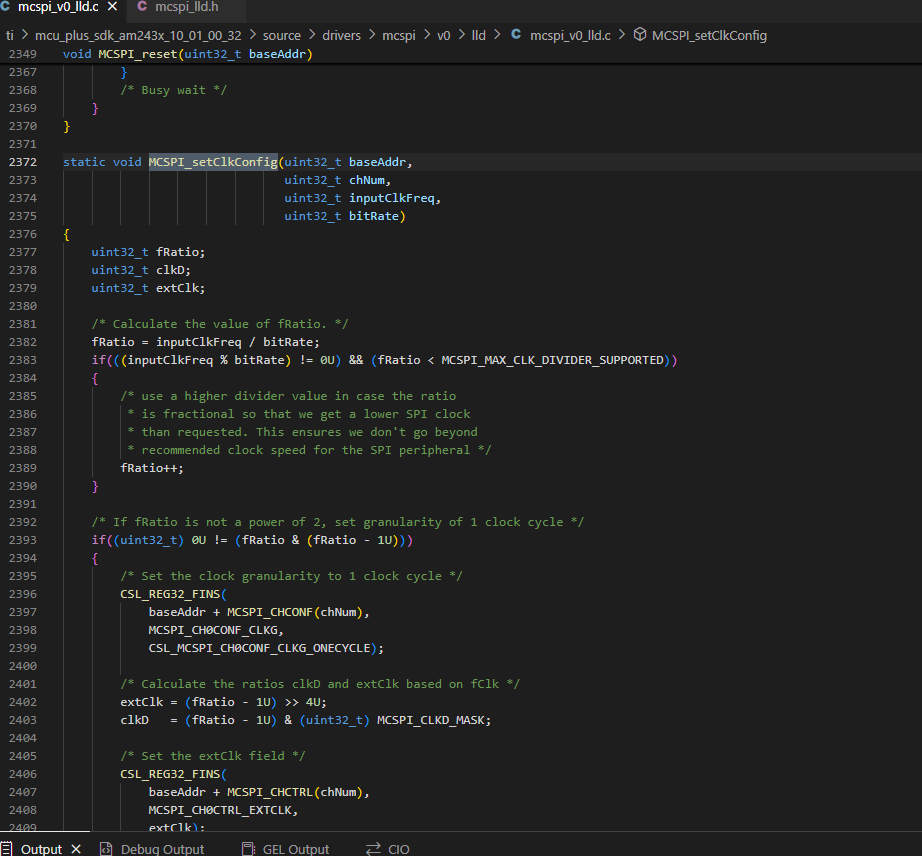Click the GEL Output tab icon
Viewport: 922px width, 856px height.
249,849
